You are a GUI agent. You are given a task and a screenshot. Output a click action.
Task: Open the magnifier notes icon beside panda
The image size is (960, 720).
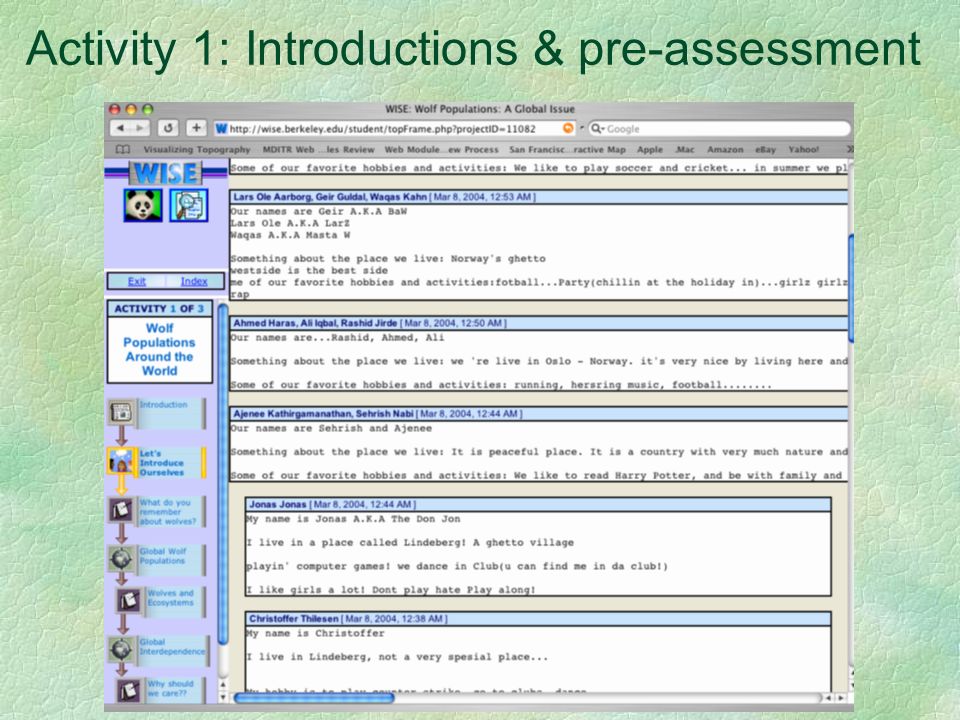(189, 205)
